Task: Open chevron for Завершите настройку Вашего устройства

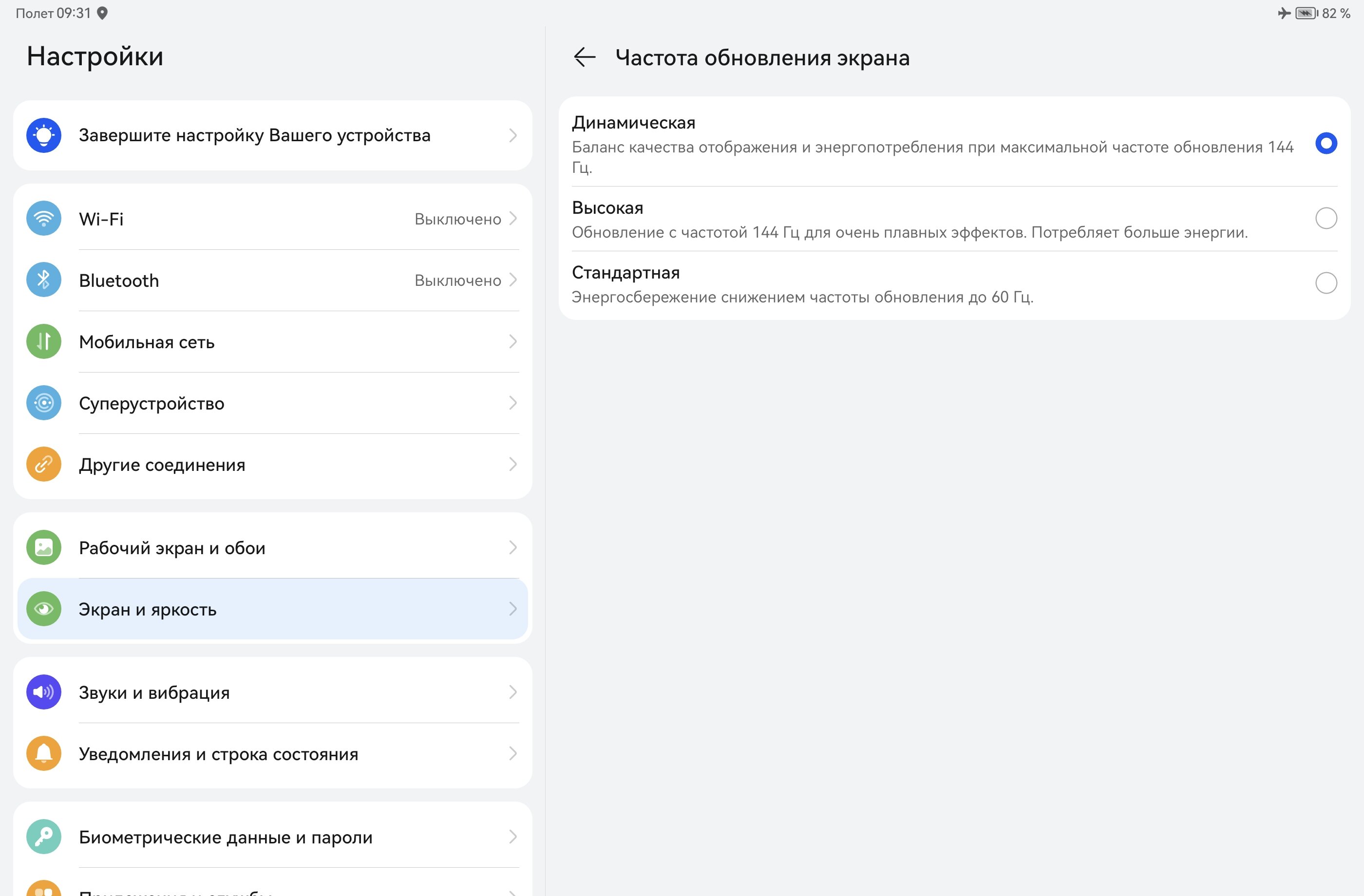Action: coord(513,135)
